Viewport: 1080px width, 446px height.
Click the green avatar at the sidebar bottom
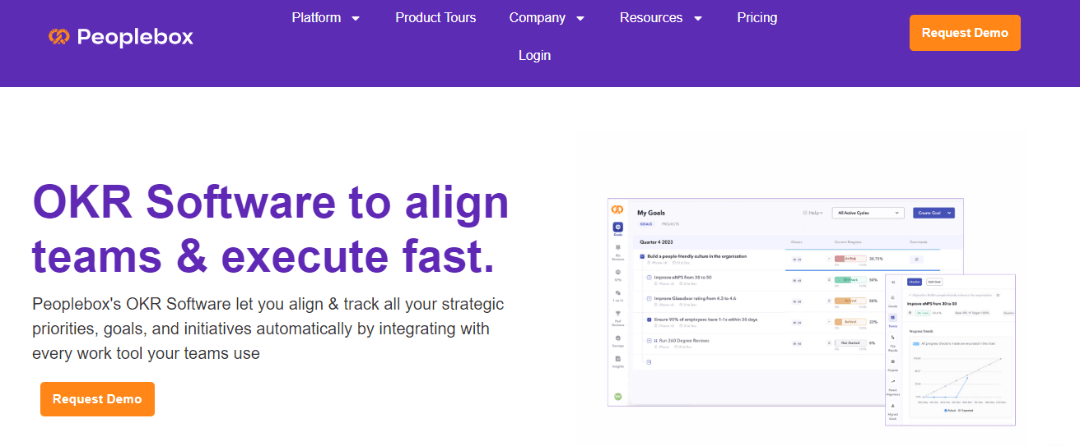tap(618, 397)
